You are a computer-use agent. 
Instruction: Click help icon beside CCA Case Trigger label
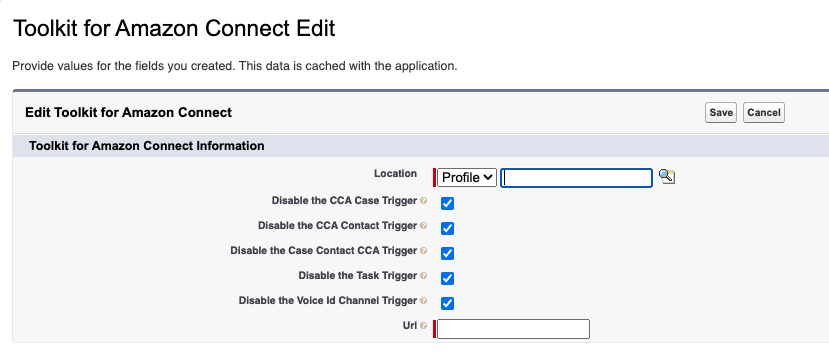click(423, 201)
